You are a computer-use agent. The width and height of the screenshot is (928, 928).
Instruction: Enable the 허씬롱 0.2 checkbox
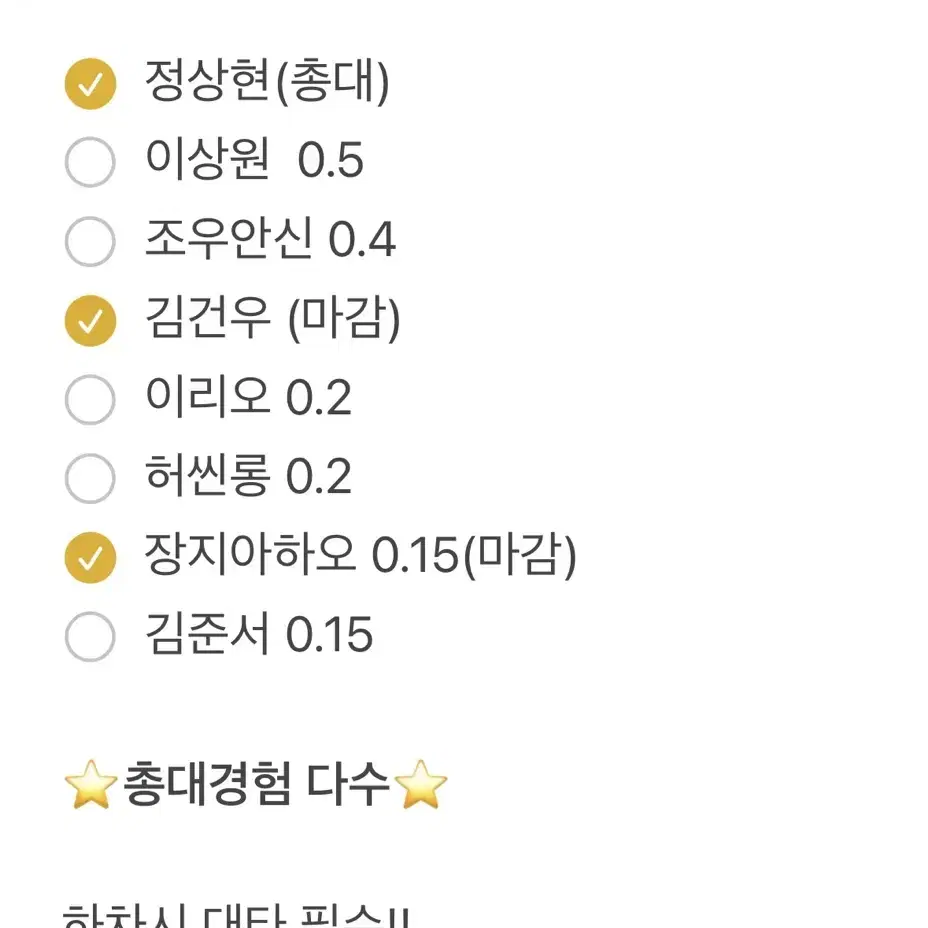coord(90,479)
